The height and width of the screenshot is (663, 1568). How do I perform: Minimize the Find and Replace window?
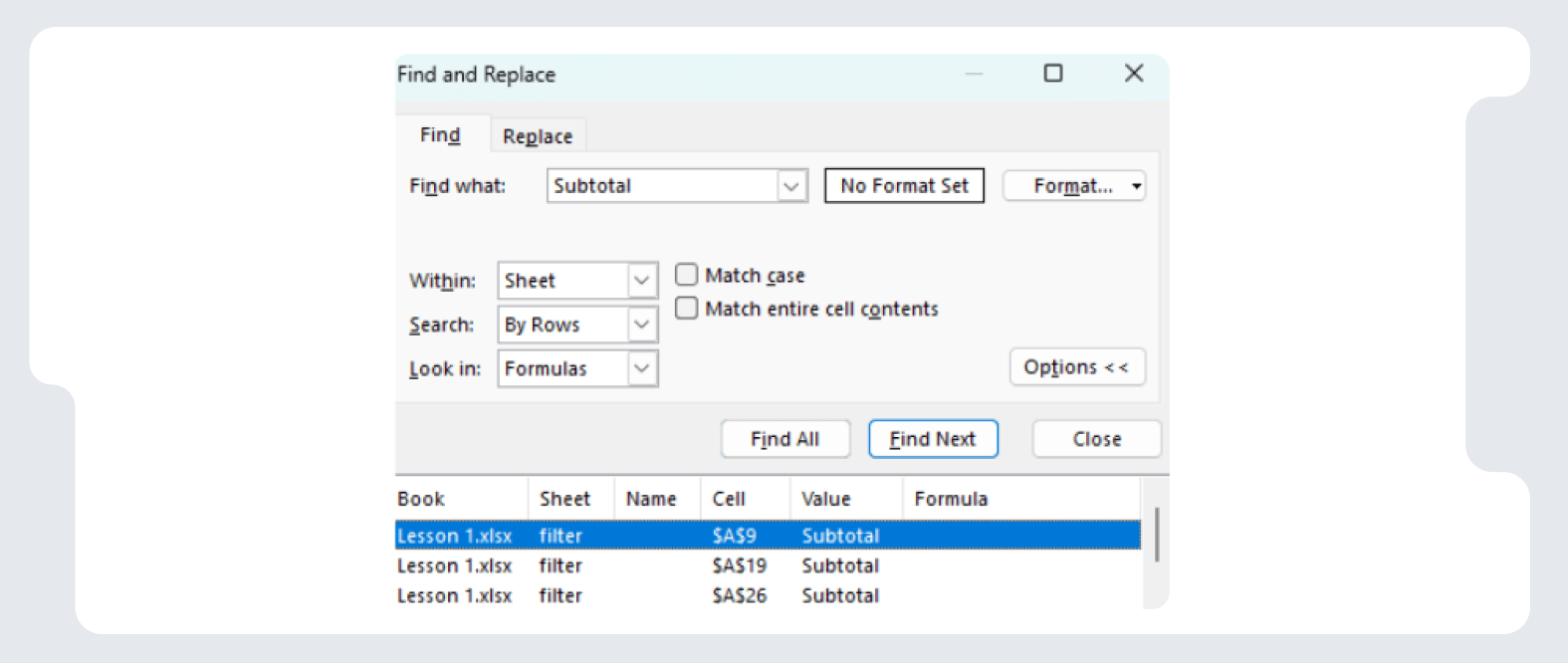point(974,74)
